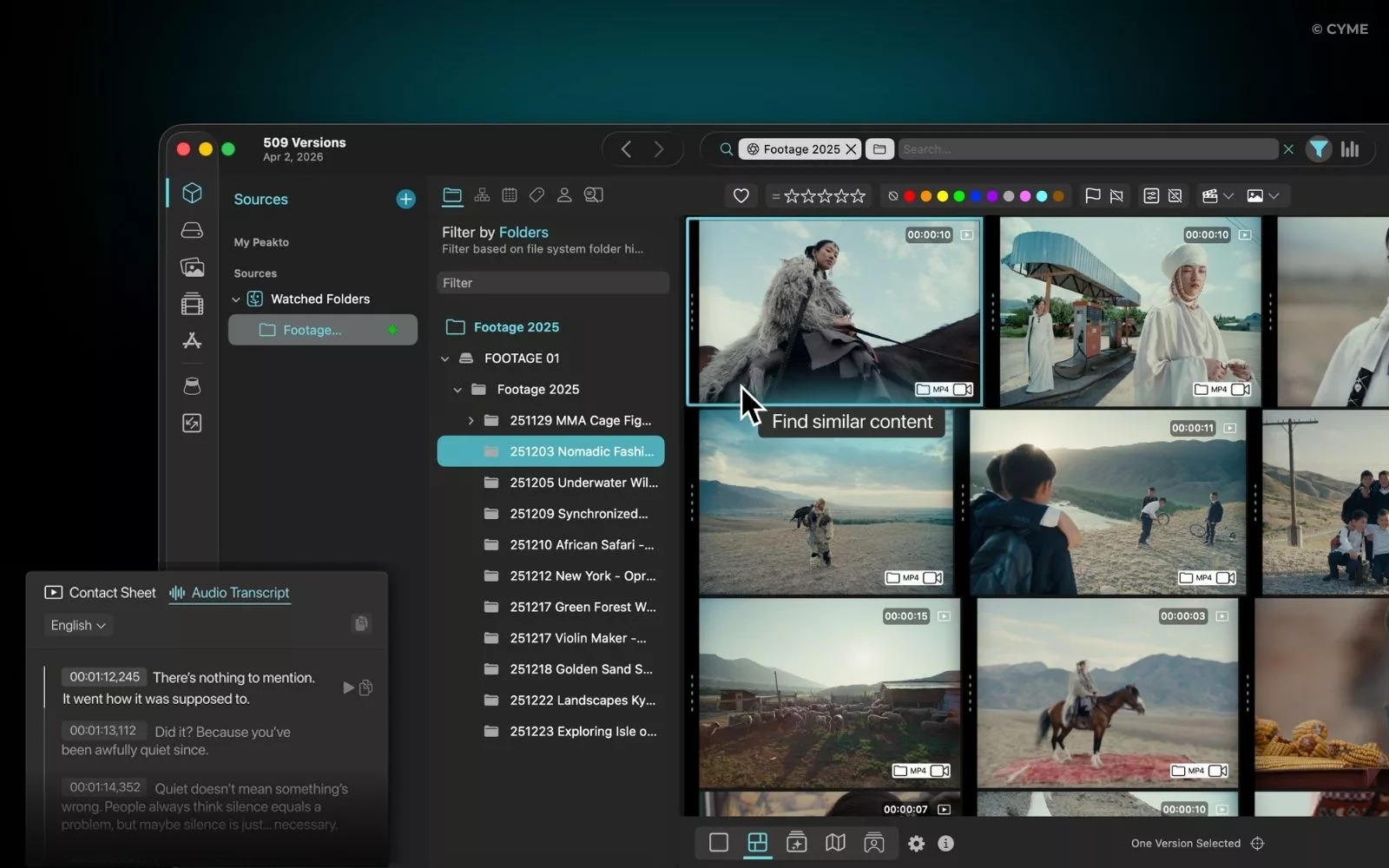
Task: Open the statistics bar chart icon
Action: pyautogui.click(x=1350, y=149)
